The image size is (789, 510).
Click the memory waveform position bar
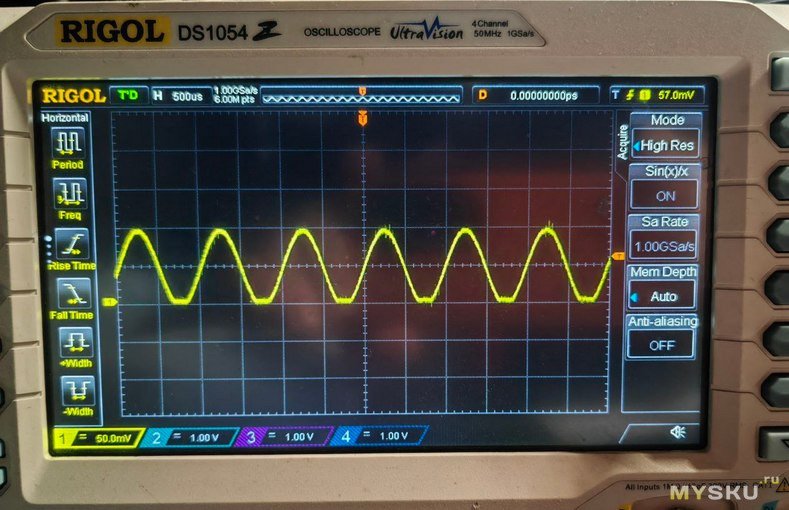click(361, 96)
